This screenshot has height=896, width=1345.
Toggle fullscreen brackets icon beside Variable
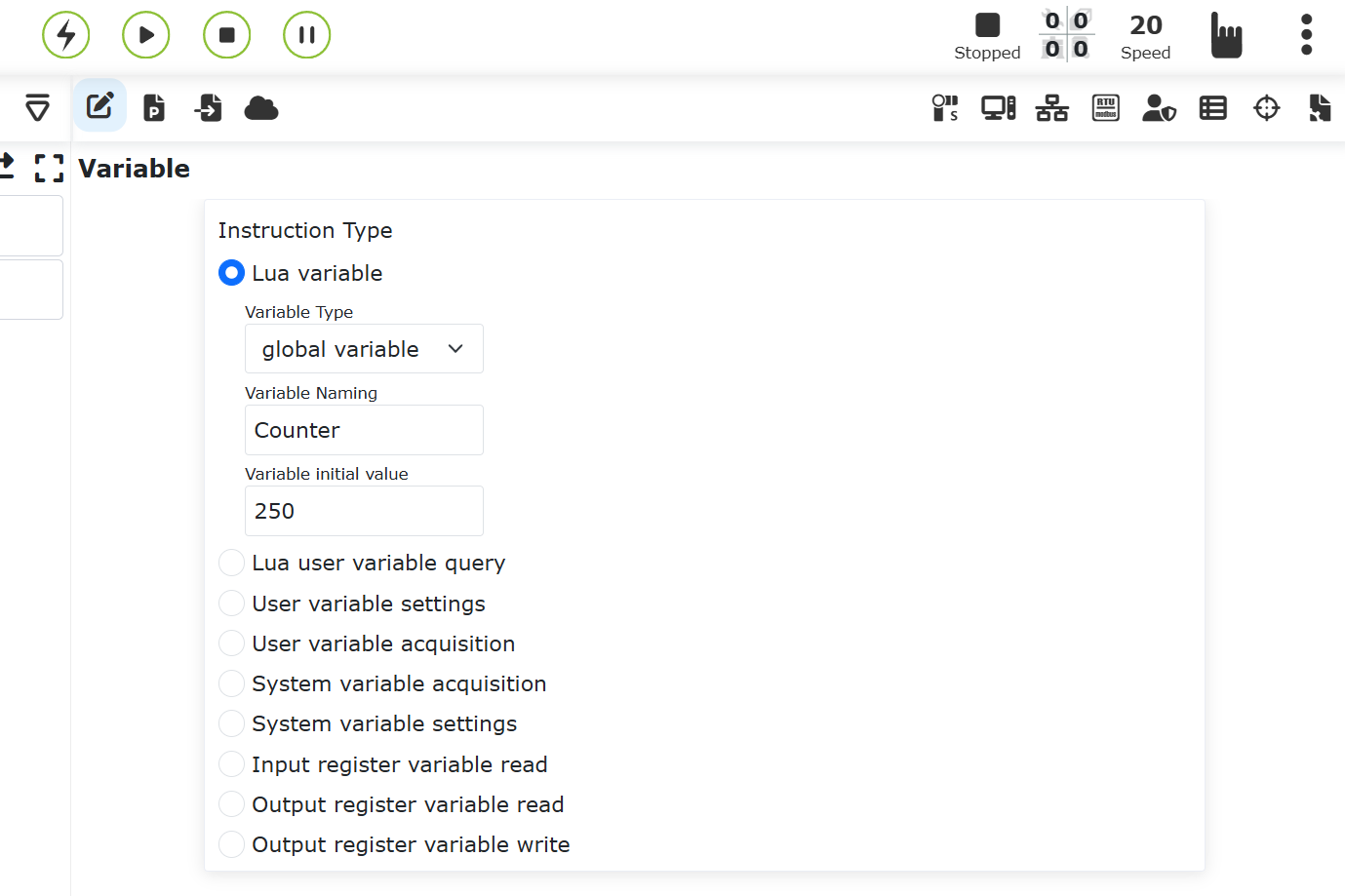click(x=49, y=169)
